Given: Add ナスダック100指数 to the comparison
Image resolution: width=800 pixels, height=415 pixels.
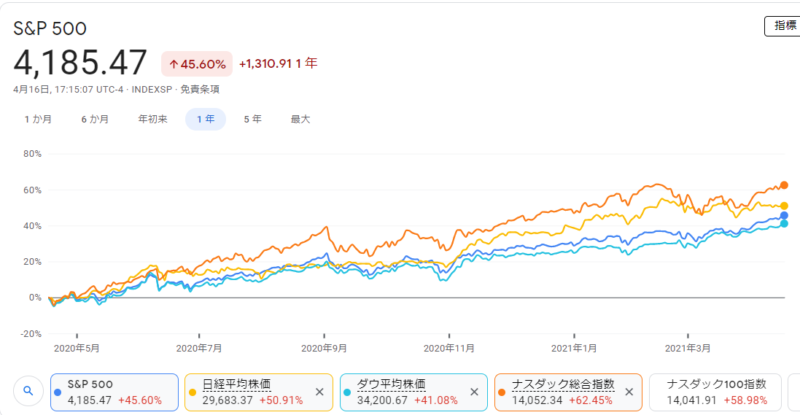Looking at the screenshot, I should 715,392.
